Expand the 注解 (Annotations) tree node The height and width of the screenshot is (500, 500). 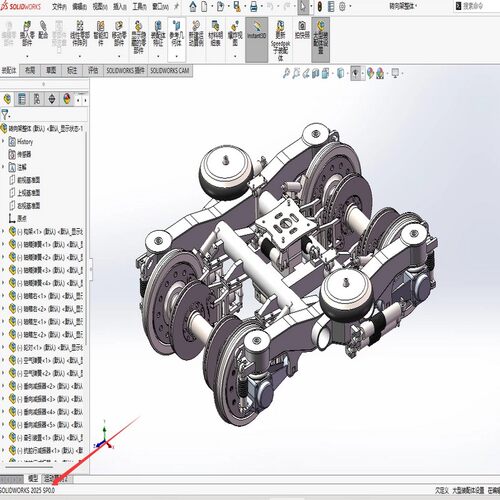coord(3,167)
